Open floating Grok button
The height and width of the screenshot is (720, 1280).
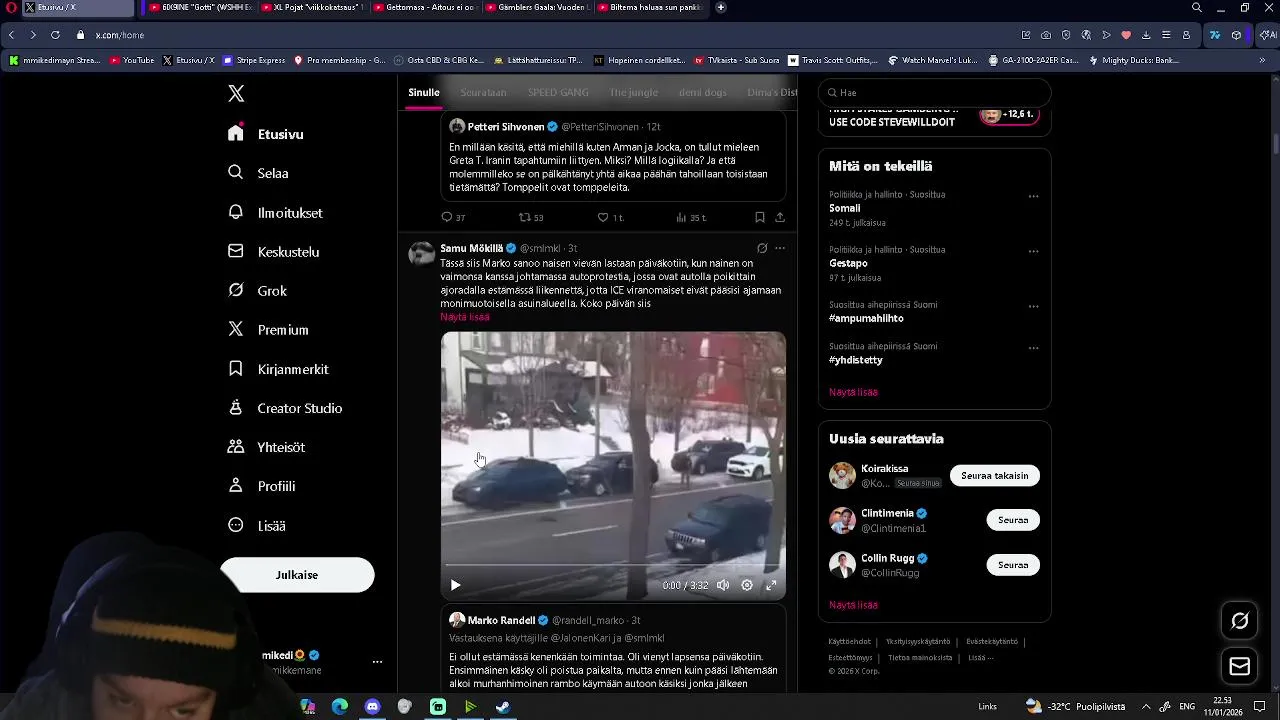point(1240,621)
